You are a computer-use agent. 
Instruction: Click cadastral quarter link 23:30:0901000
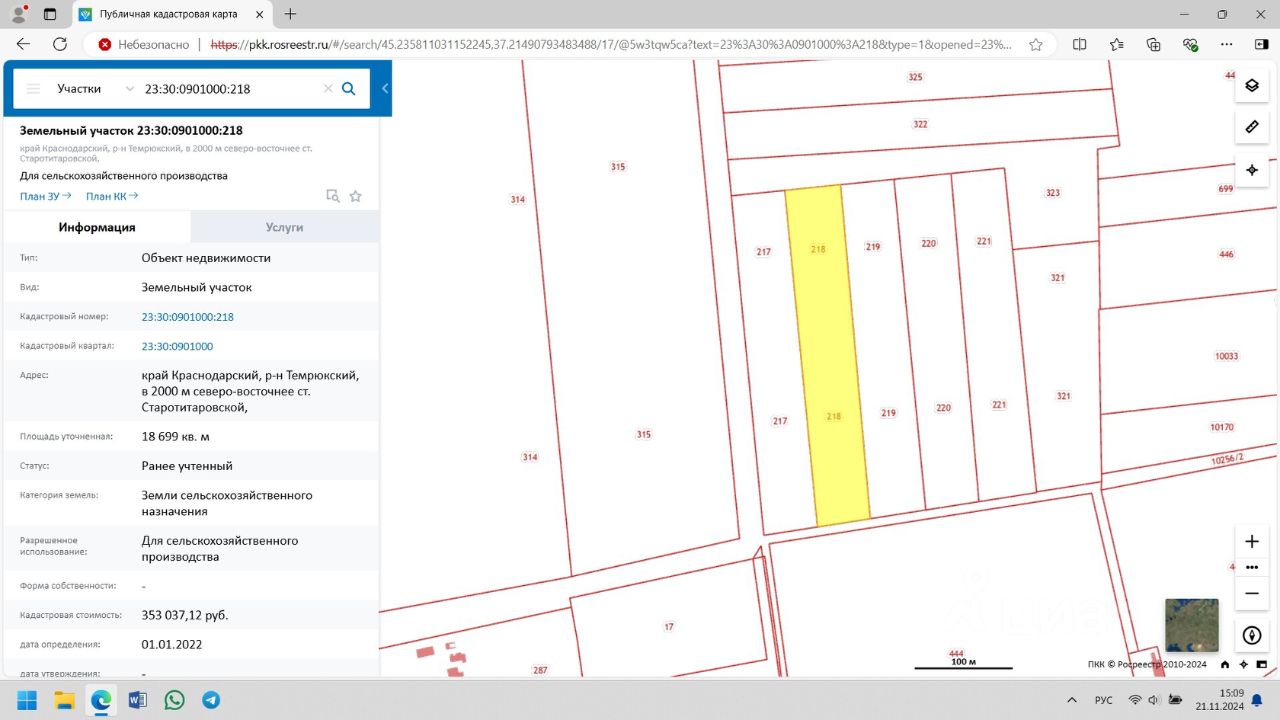pyautogui.click(x=177, y=346)
